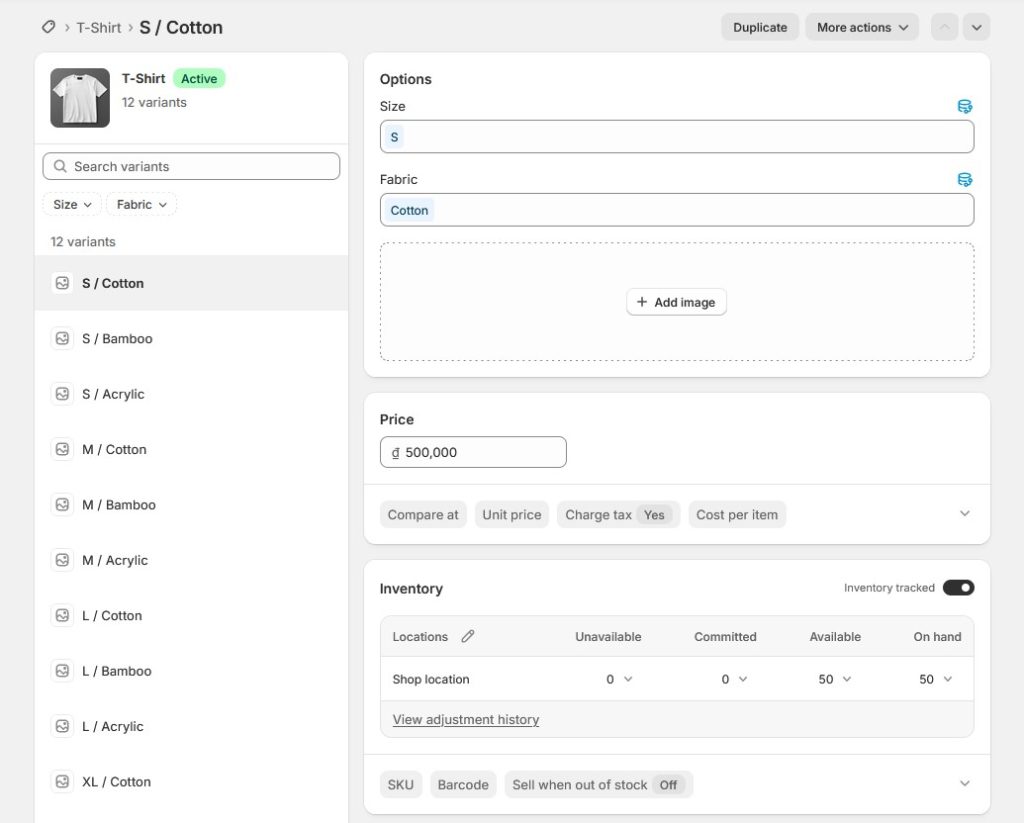Toggle the Inventory tracked switch
This screenshot has width=1024, height=823.
[x=958, y=588]
